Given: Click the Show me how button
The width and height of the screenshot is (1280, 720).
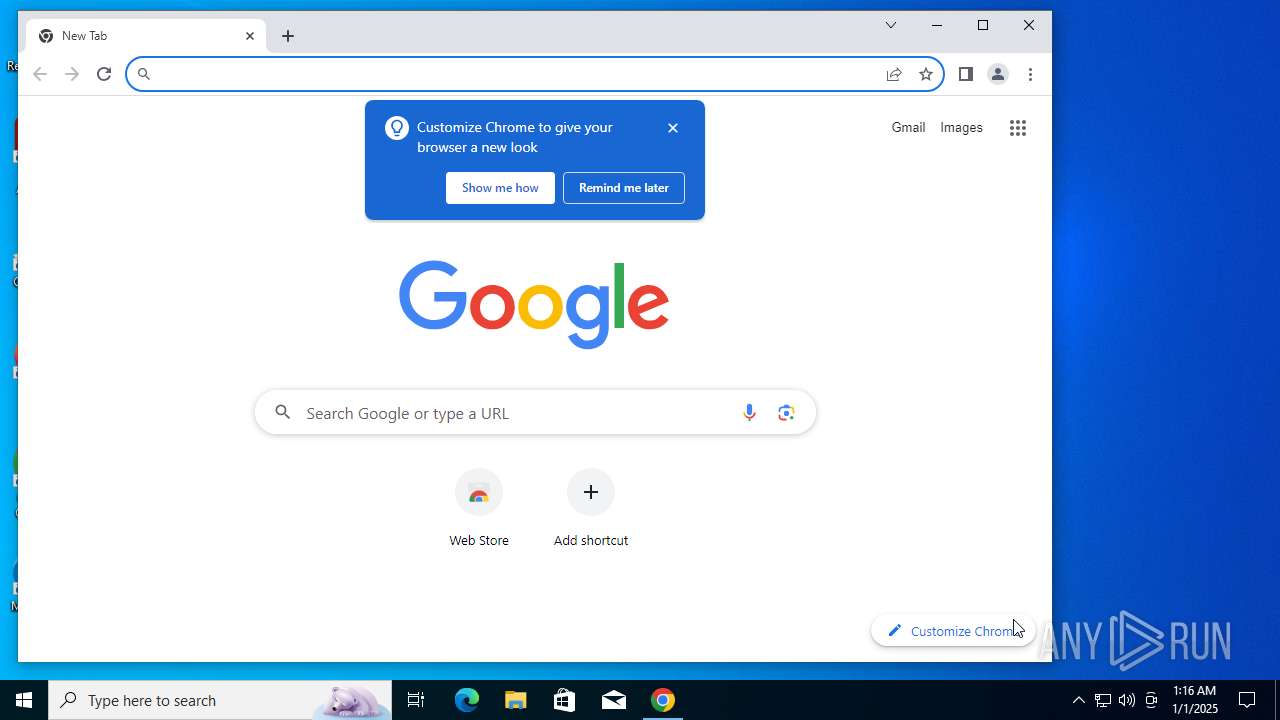Looking at the screenshot, I should point(500,188).
